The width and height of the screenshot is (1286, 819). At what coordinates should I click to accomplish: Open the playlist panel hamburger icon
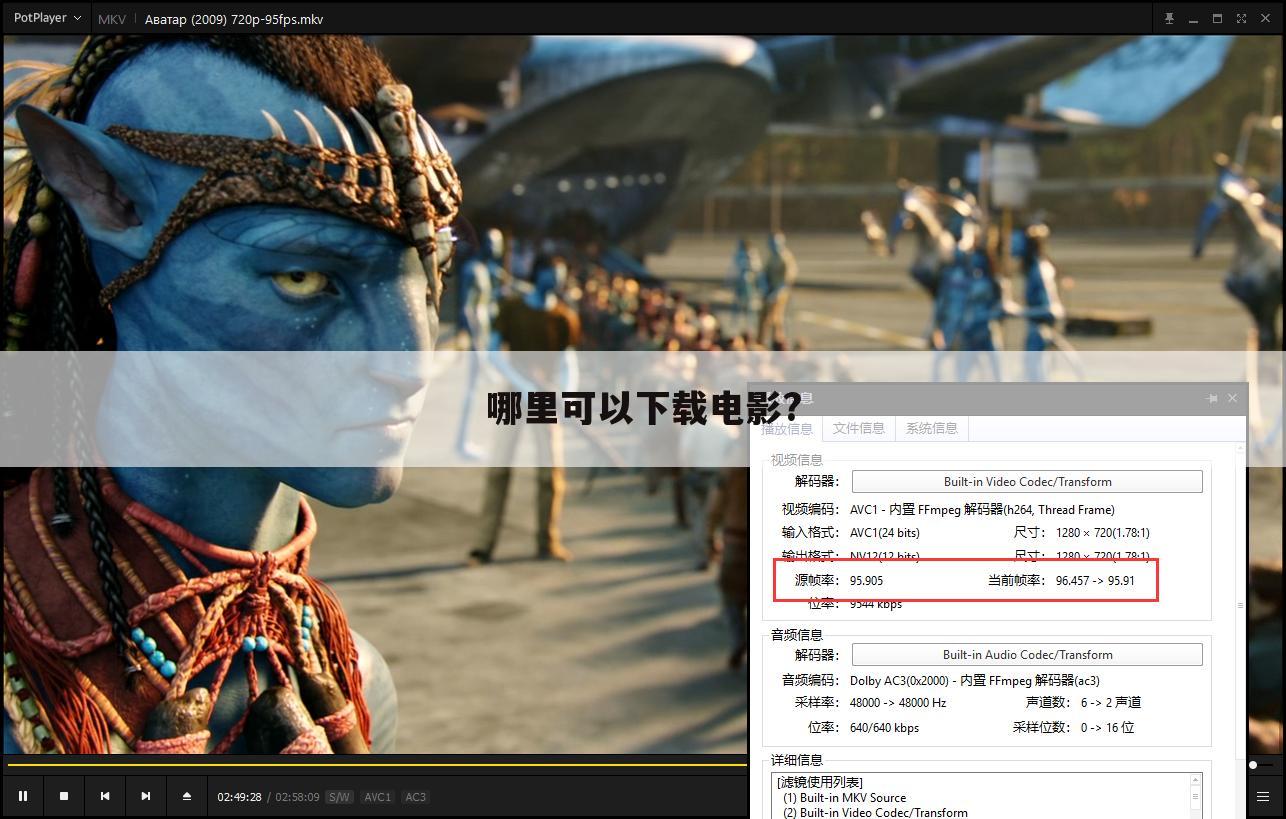pyautogui.click(x=1263, y=797)
